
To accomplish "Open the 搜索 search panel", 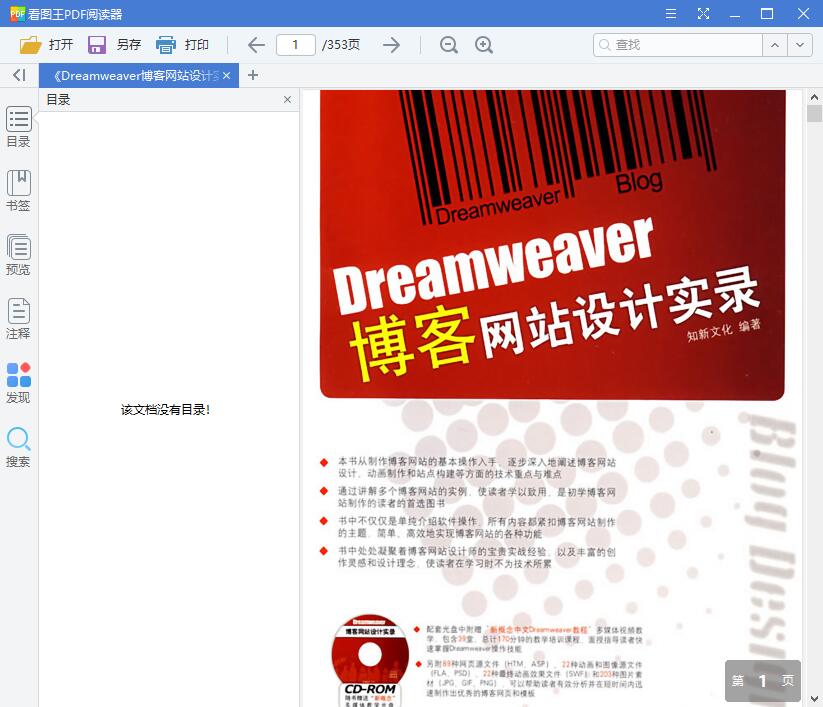I will tap(18, 447).
